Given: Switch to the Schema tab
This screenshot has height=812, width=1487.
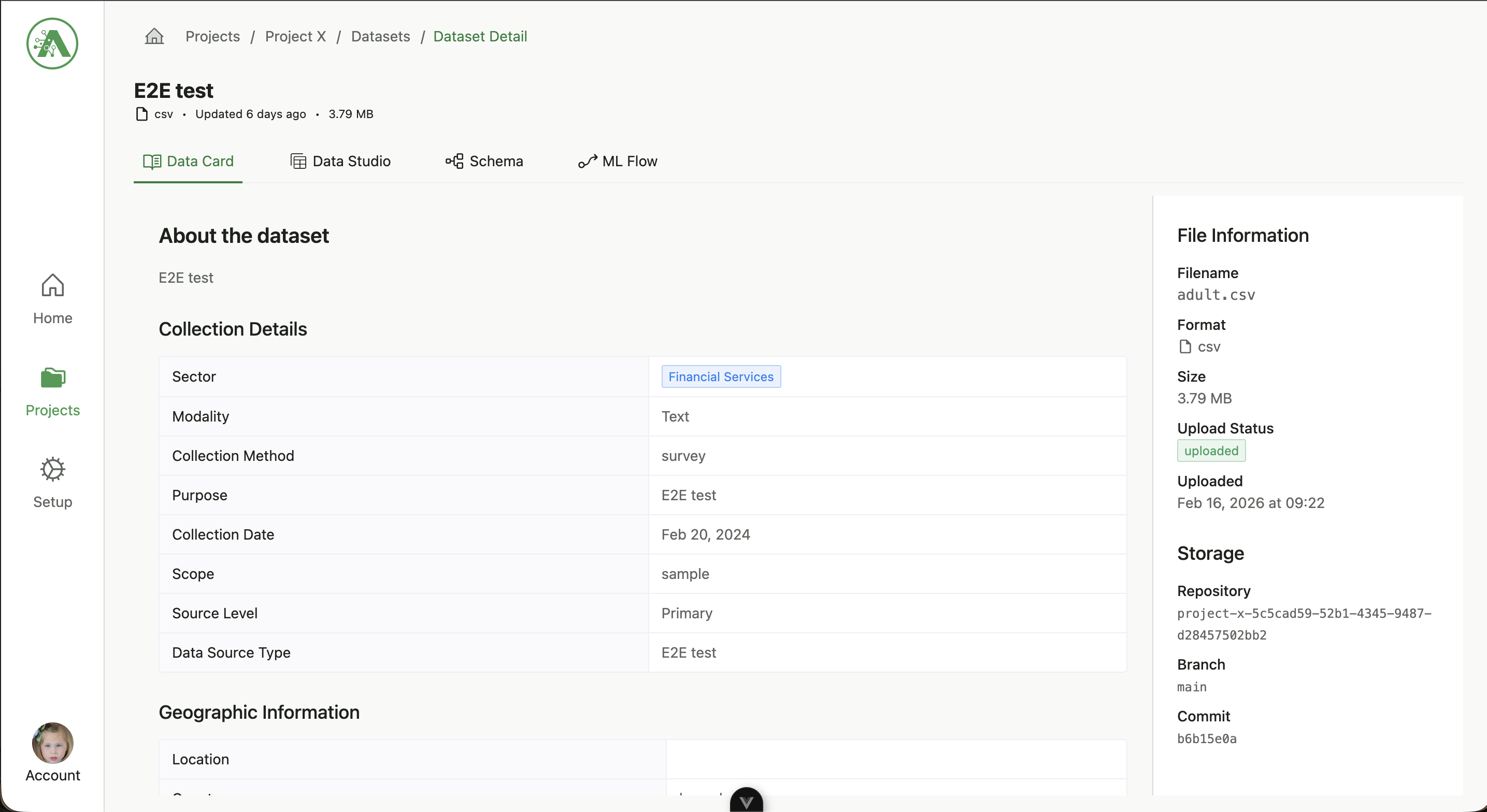Looking at the screenshot, I should tap(496, 162).
